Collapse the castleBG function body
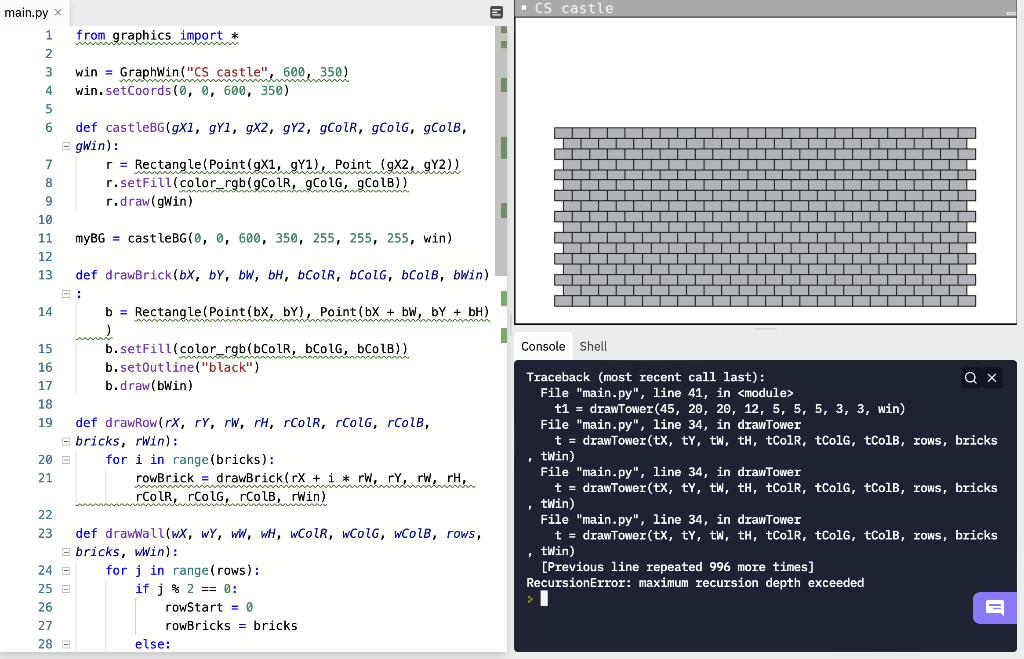This screenshot has width=1024, height=659. [x=65, y=144]
